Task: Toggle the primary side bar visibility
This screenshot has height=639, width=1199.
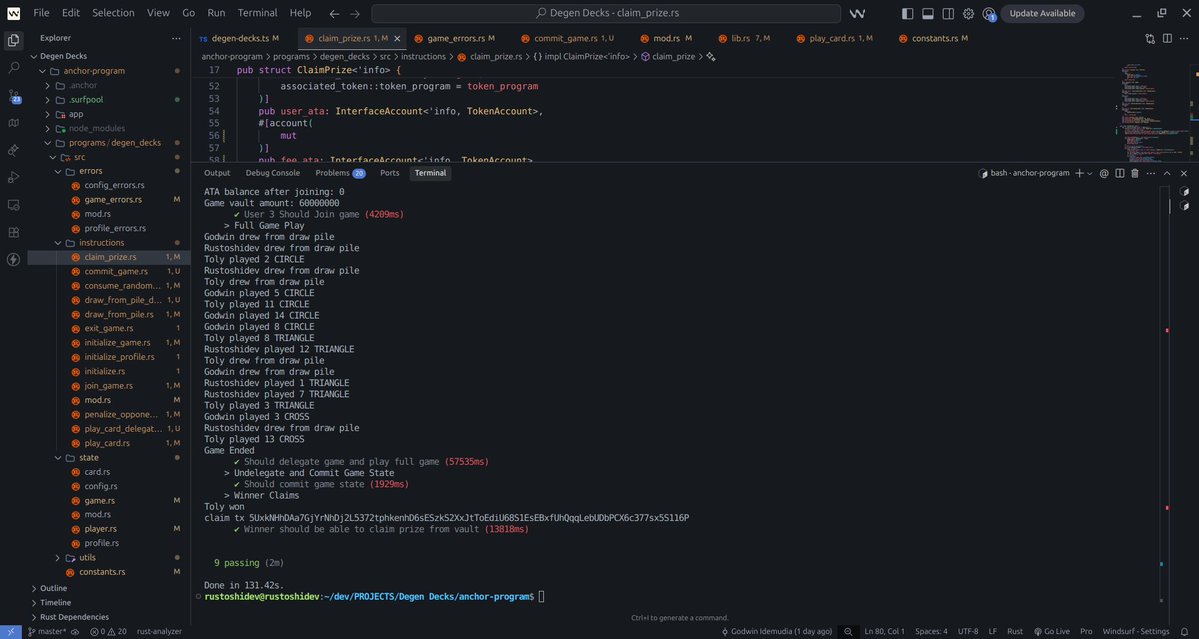Action: 908,13
